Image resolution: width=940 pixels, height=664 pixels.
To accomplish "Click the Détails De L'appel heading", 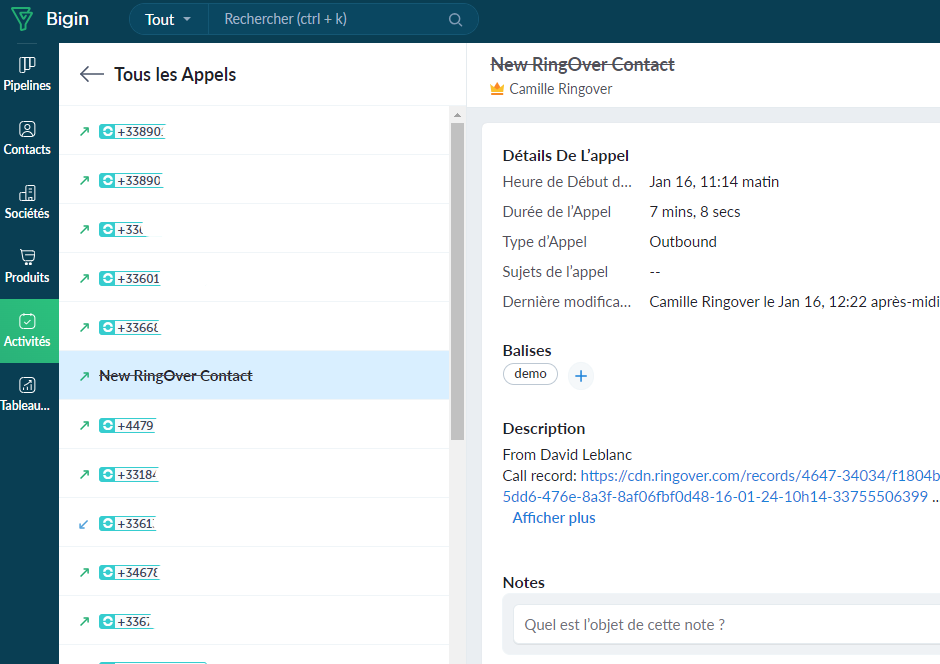I will tap(565, 156).
